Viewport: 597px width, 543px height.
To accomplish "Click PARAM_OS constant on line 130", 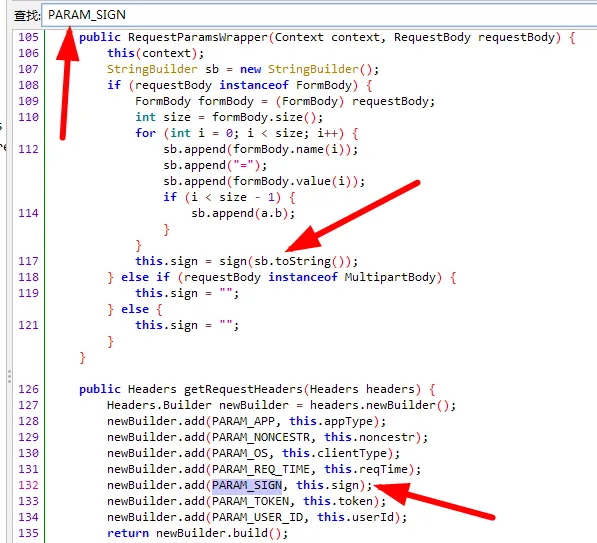I will [240, 454].
